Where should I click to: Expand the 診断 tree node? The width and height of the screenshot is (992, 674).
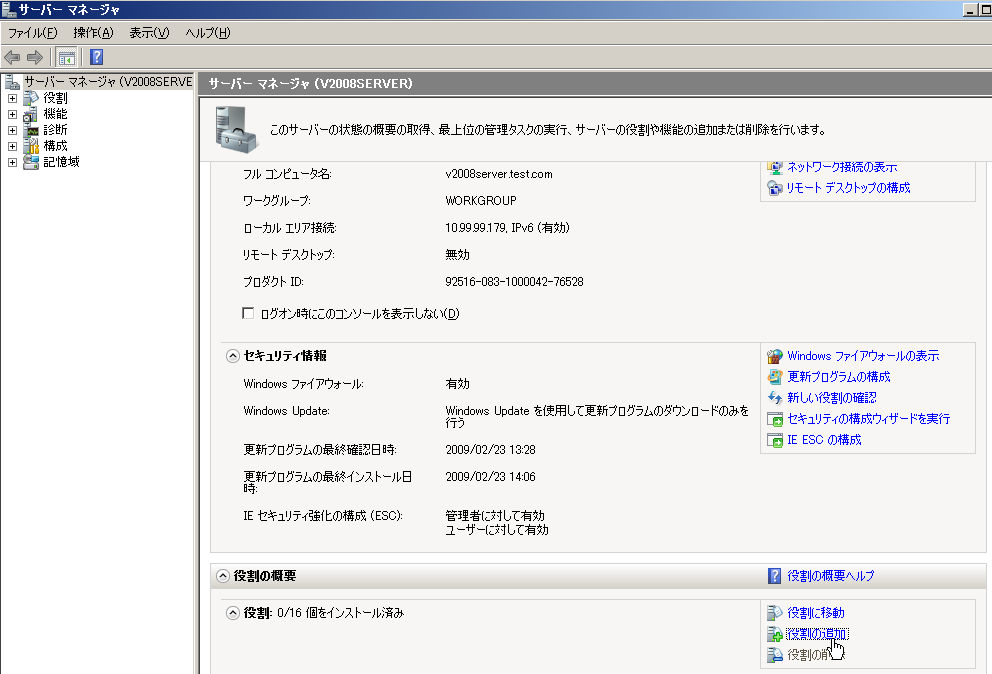pos(12,130)
